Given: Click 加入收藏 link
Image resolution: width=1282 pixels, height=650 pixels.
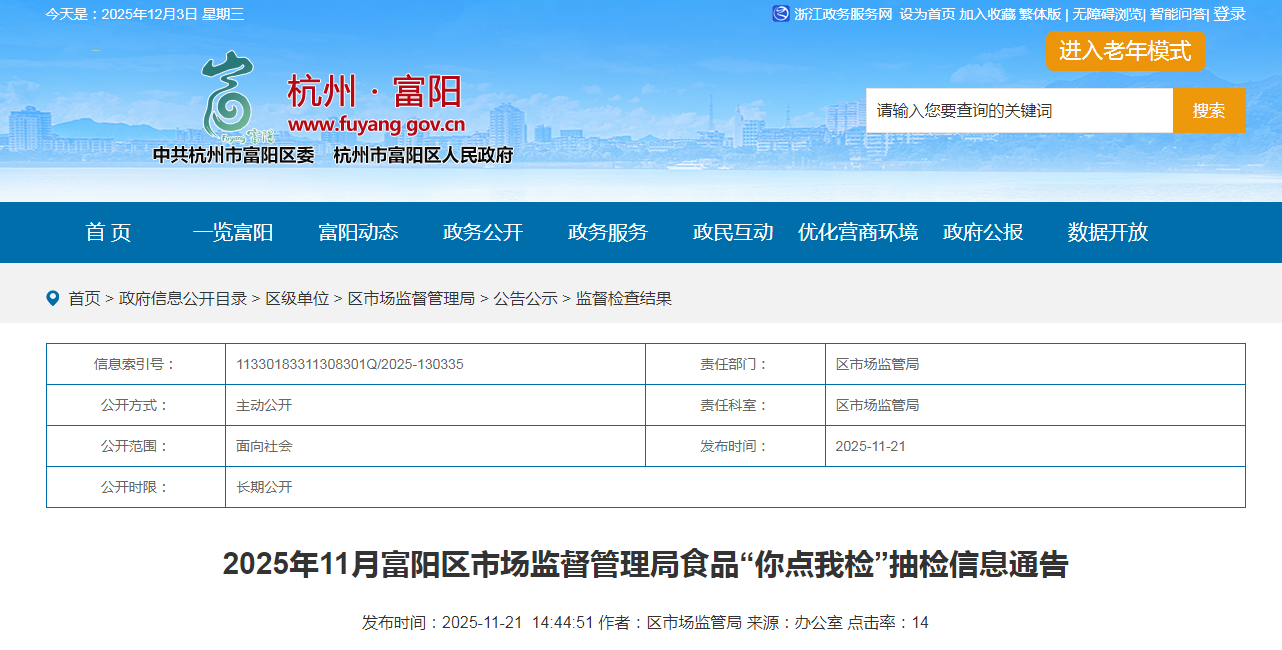Looking at the screenshot, I should pyautogui.click(x=987, y=14).
